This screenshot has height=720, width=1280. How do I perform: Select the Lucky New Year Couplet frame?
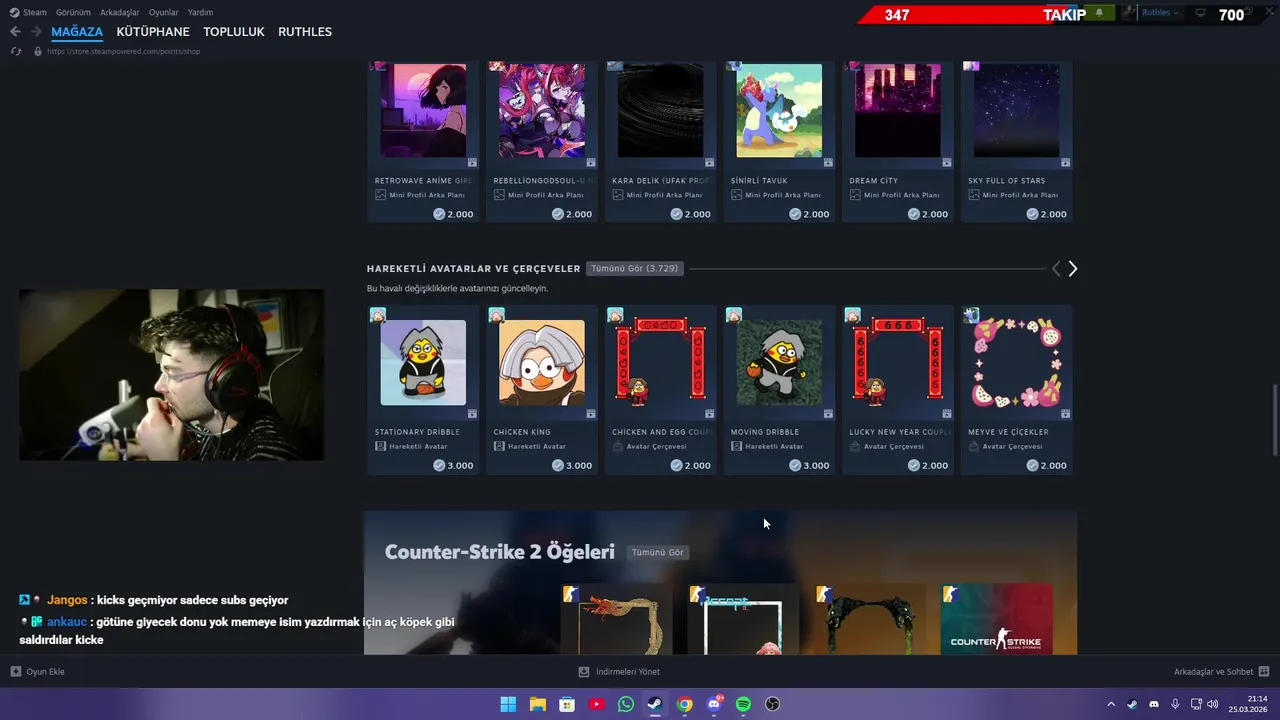[898, 362]
